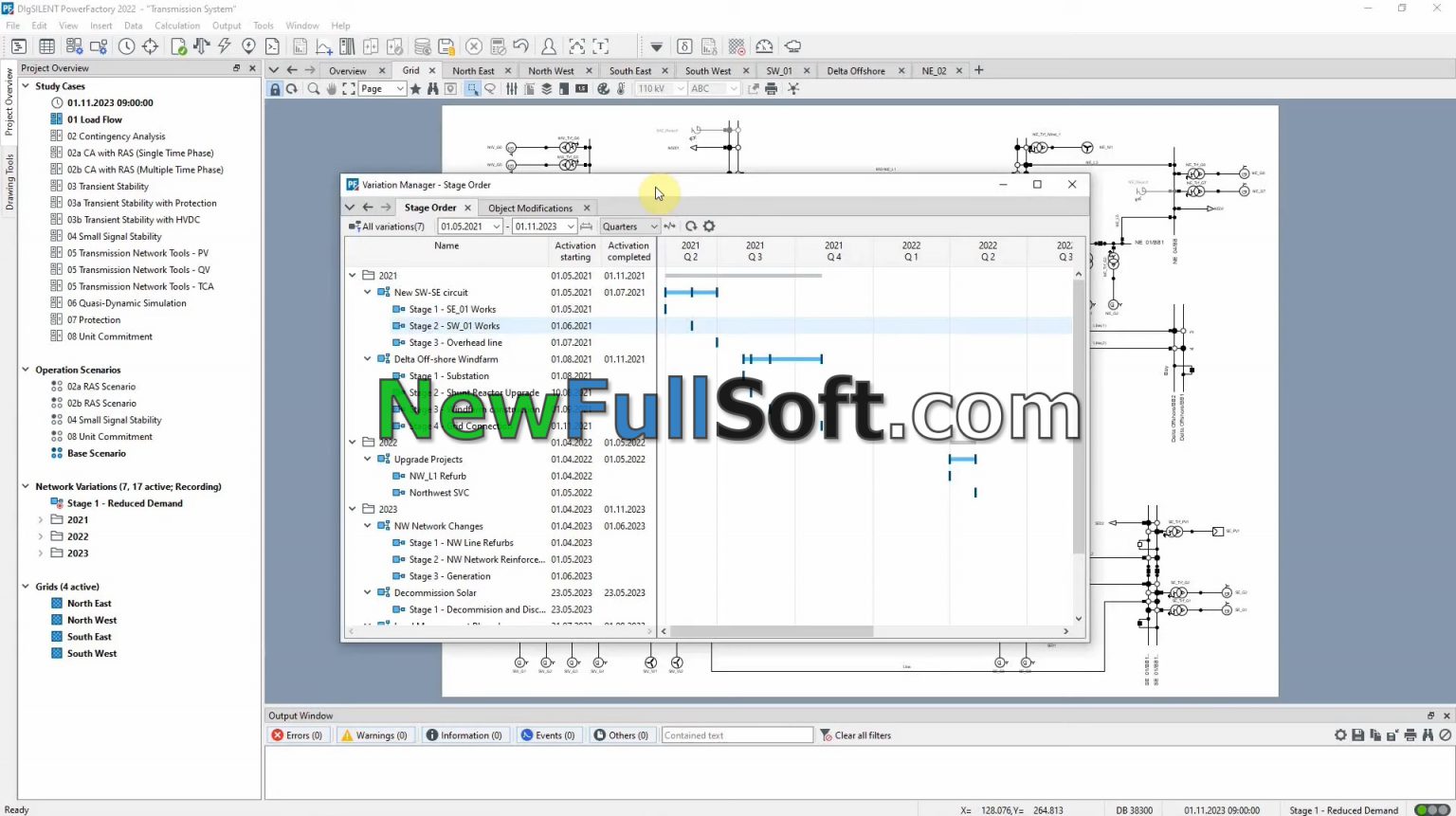1456x816 pixels.
Task: Activate the graphic freeze lock icon
Action: 275,88
